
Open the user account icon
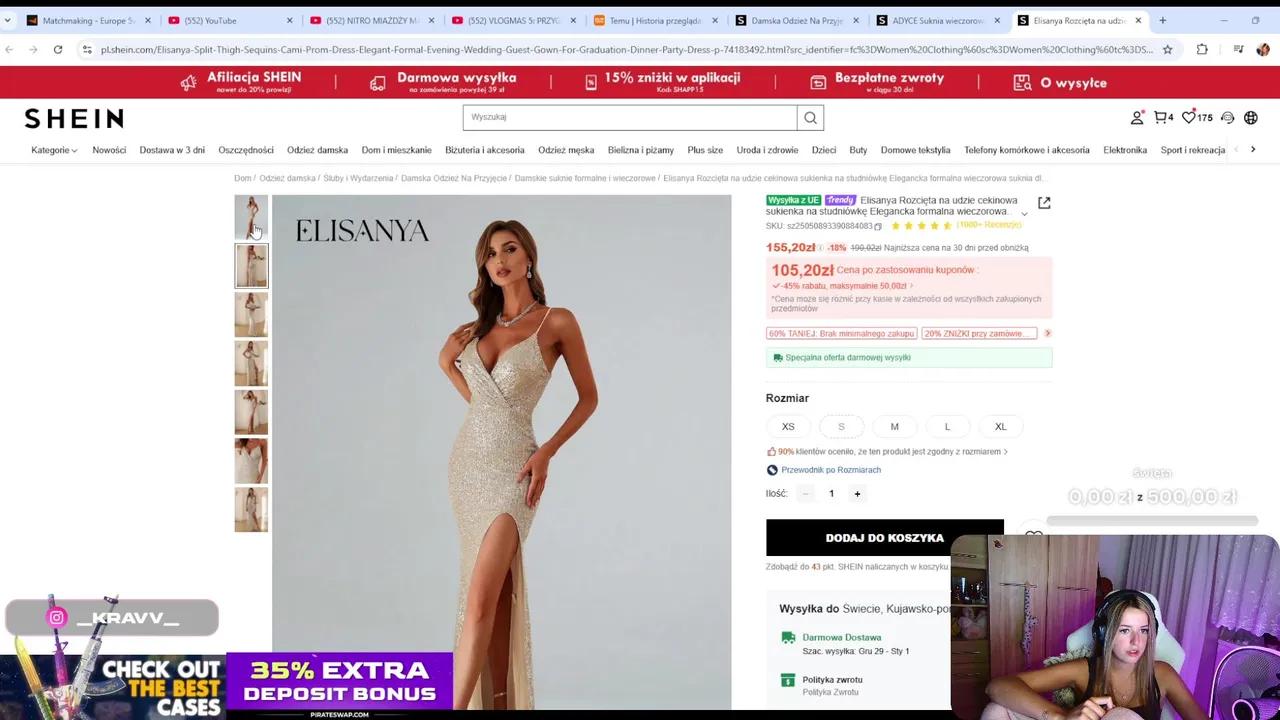[x=1137, y=118]
